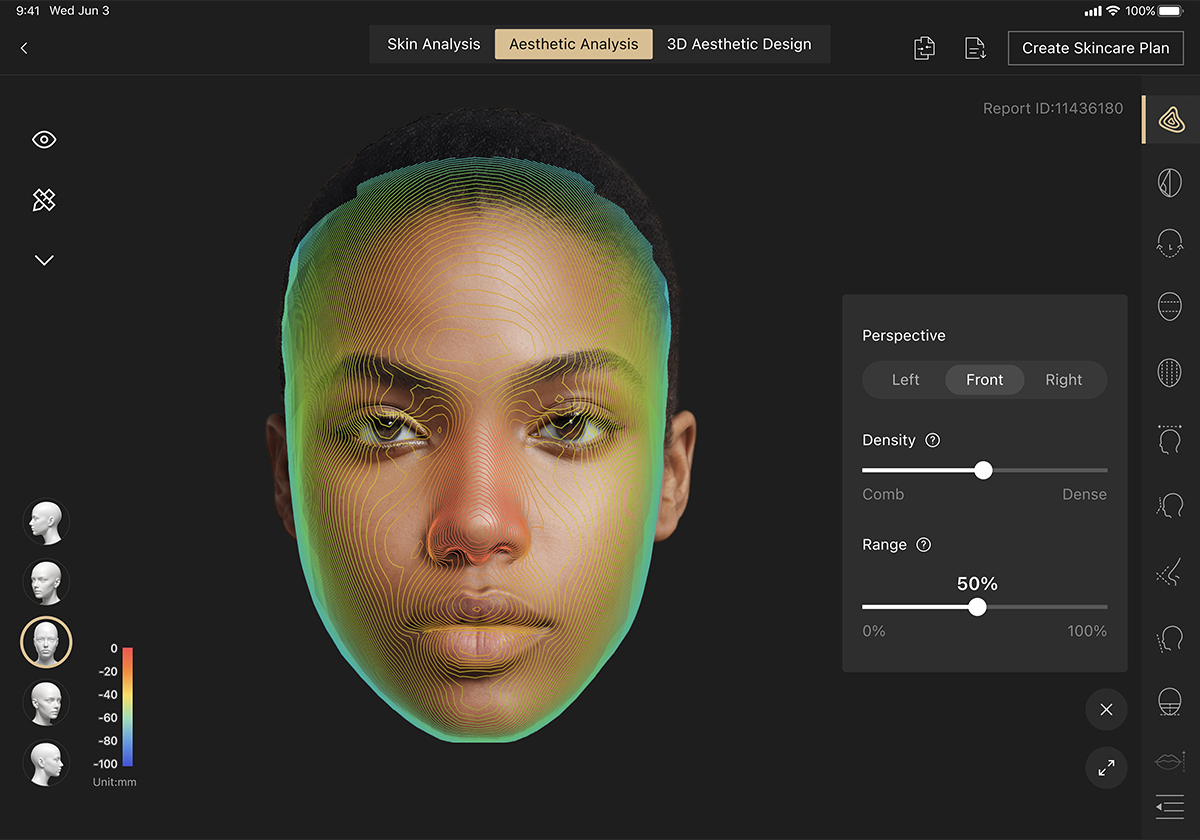
Task: Select the face grid proportions icon
Action: point(1169,372)
